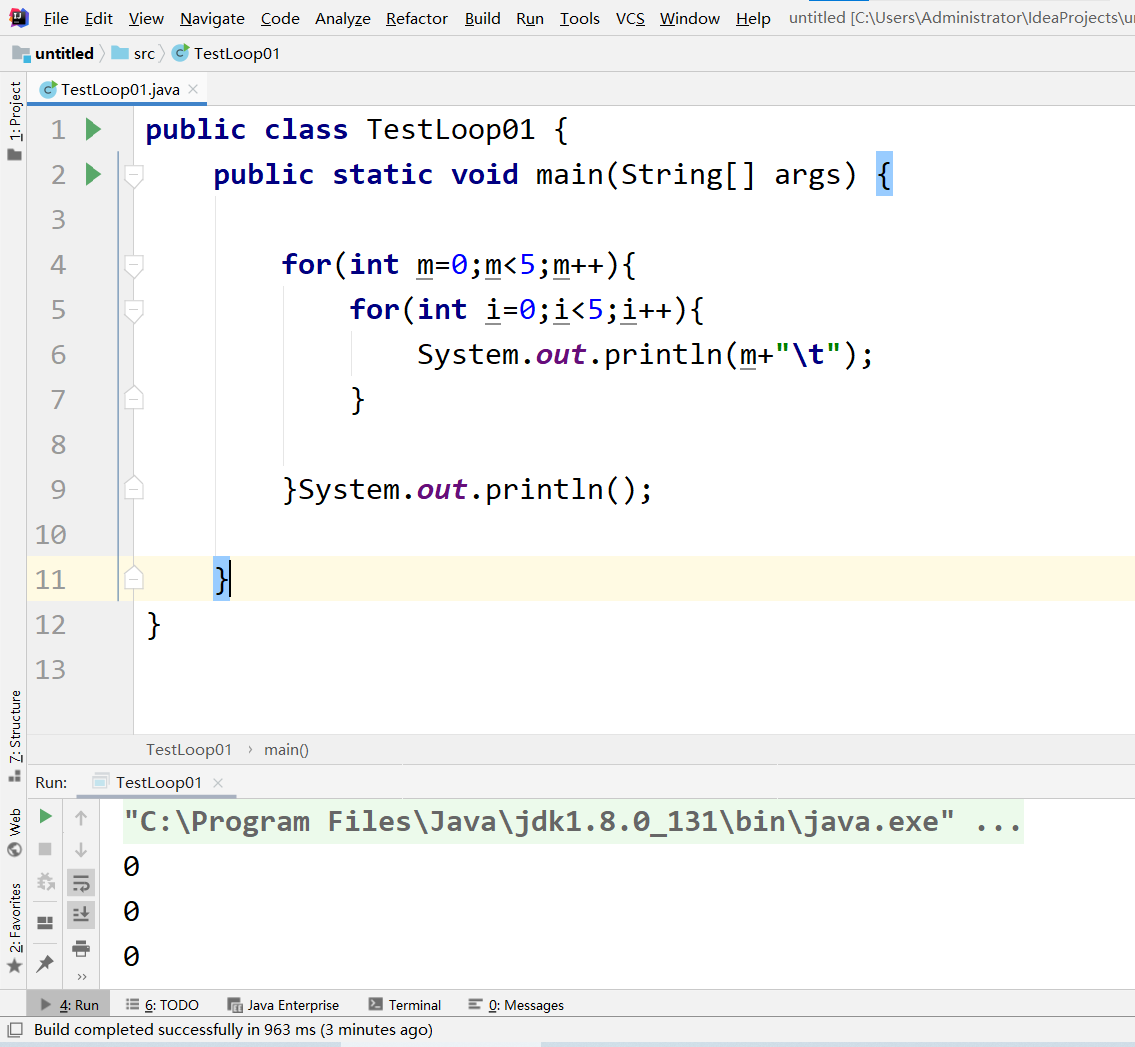Collapse the inner for loop fold on line 5
Viewport: 1135px width, 1047px height.
[134, 311]
